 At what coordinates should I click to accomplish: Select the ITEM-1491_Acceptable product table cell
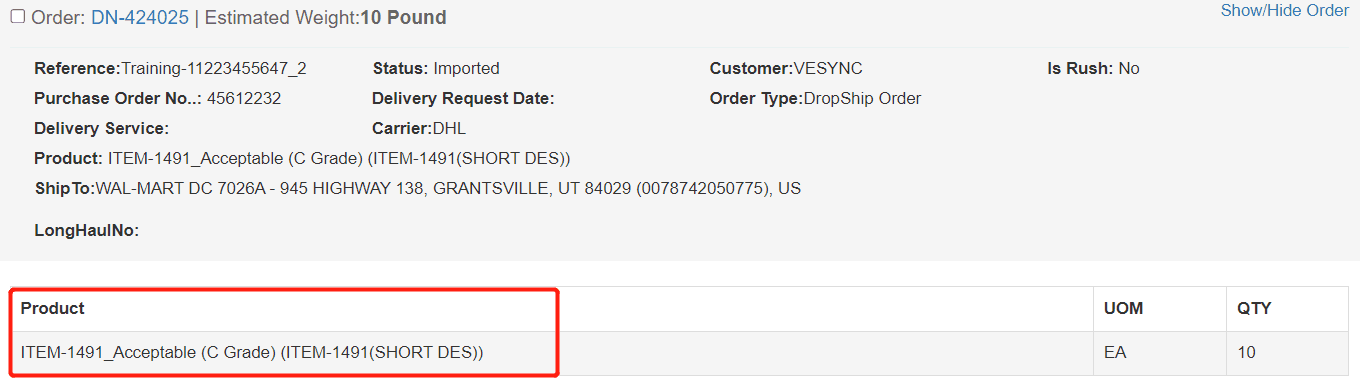point(551,353)
